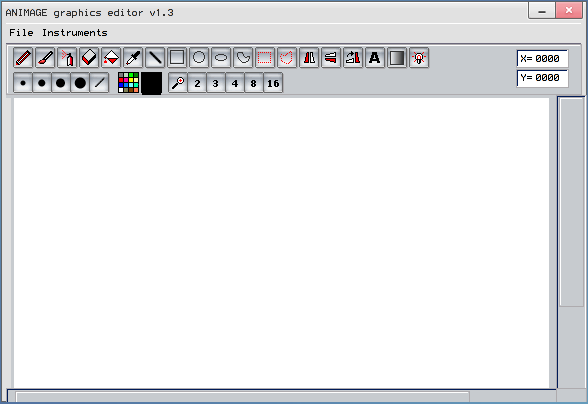Screen dimensions: 588x404
Task: Click the rotate image icon
Action: (353, 58)
